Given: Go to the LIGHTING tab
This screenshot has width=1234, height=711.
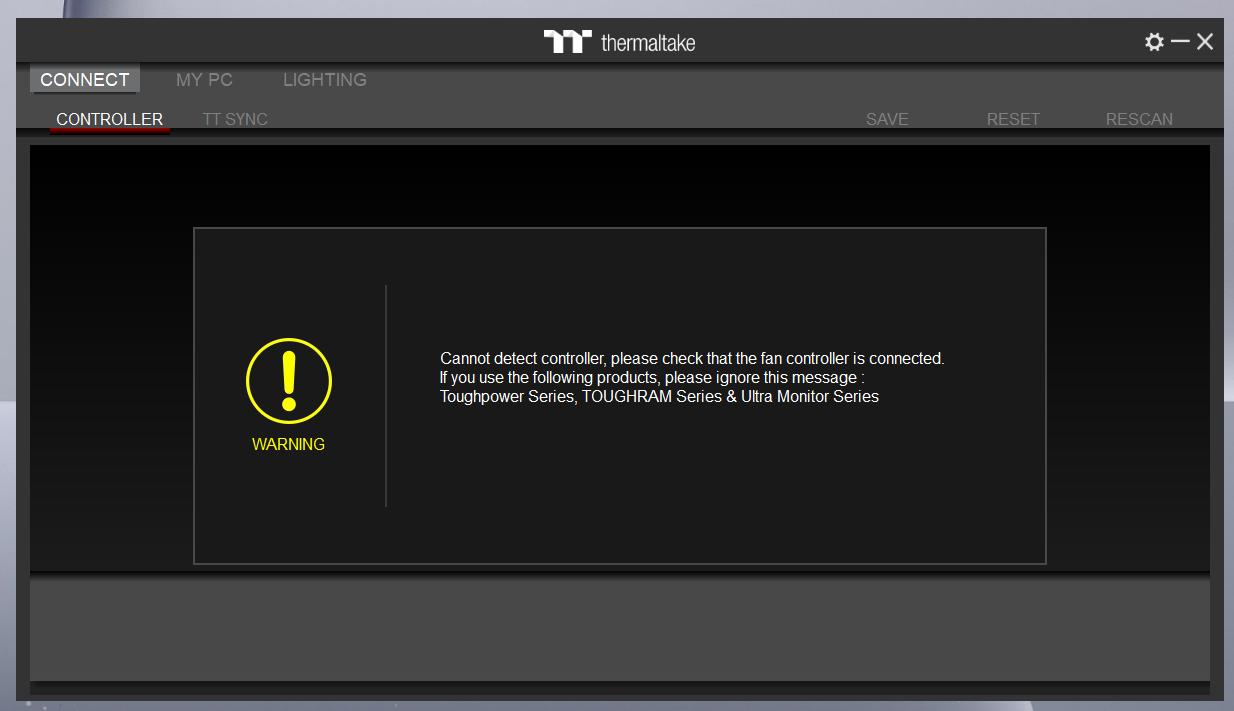Looking at the screenshot, I should pos(325,80).
